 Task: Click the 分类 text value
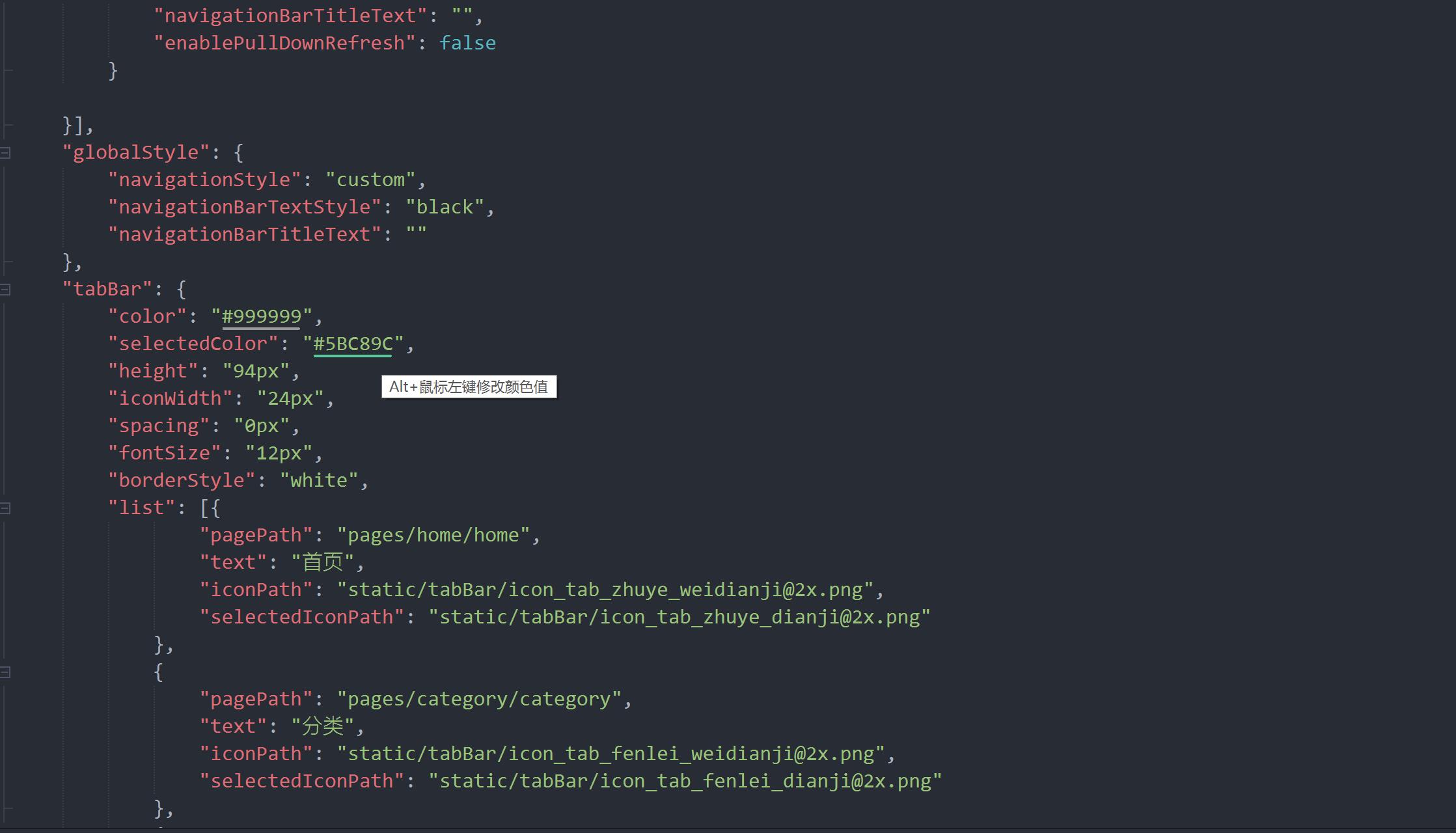pyautogui.click(x=323, y=727)
